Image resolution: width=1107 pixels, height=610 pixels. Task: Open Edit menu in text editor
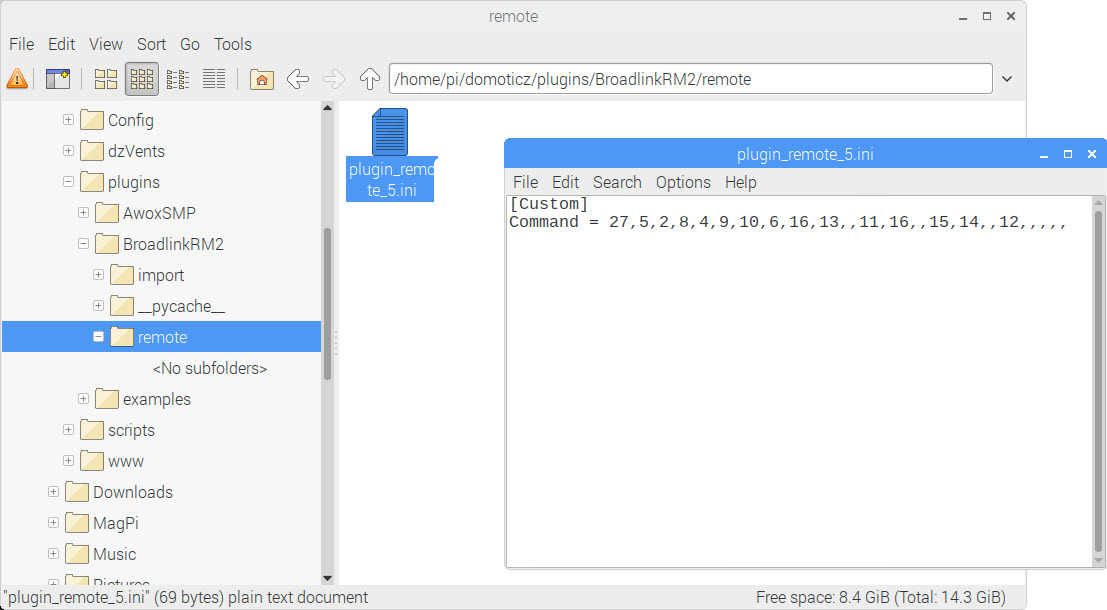566,182
